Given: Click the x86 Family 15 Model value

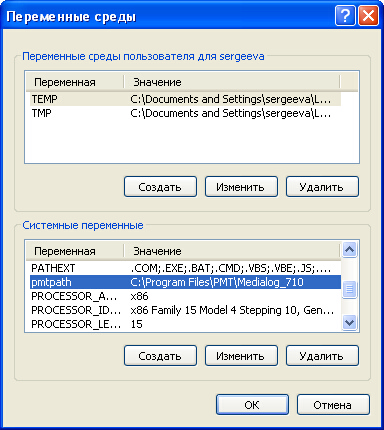Looking at the screenshot, I should 232,310.
